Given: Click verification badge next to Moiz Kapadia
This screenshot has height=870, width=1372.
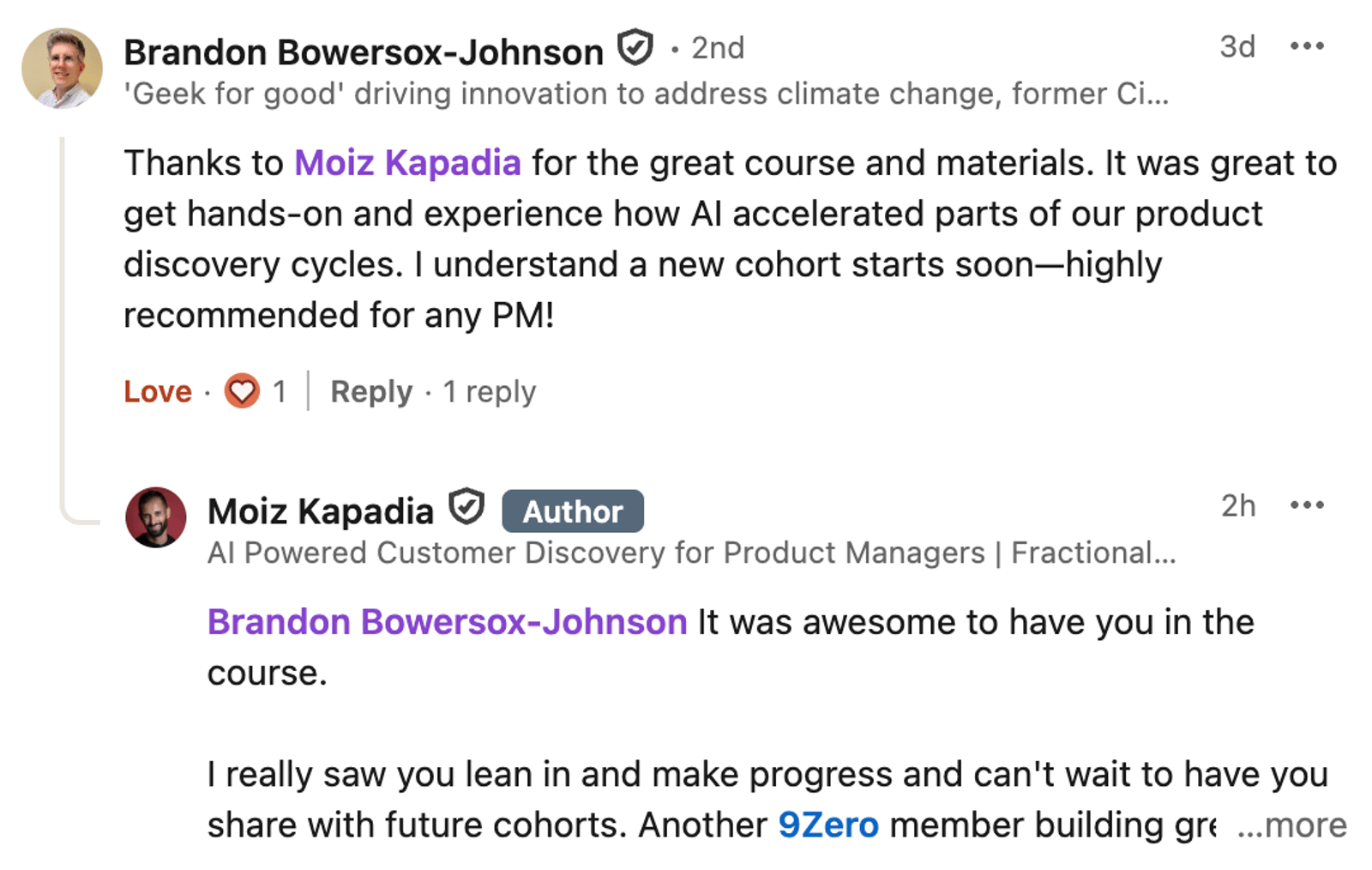Looking at the screenshot, I should click(467, 507).
